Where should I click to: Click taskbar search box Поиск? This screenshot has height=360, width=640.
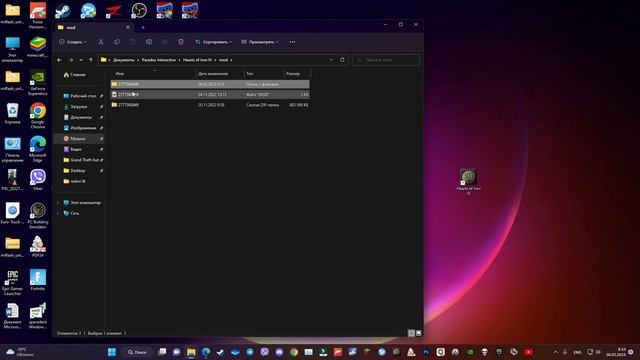pyautogui.click(x=138, y=352)
